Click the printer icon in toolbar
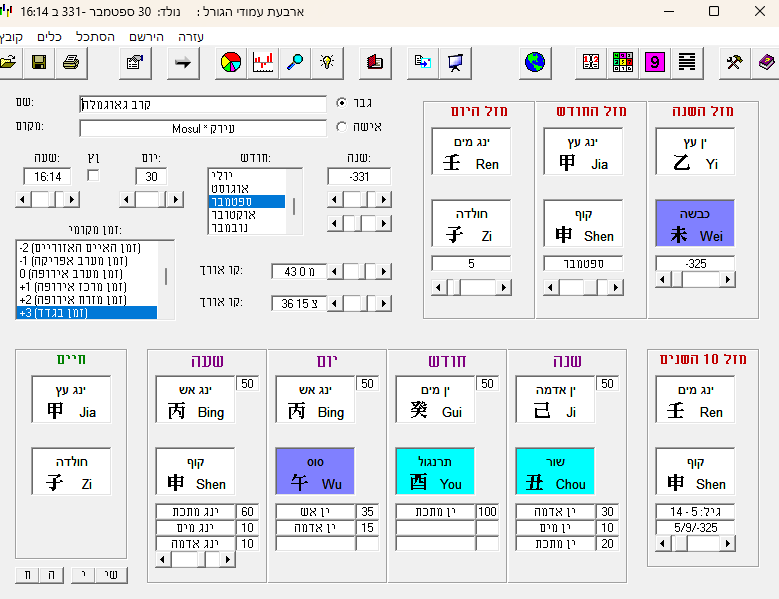The width and height of the screenshot is (779, 599). tap(71, 63)
